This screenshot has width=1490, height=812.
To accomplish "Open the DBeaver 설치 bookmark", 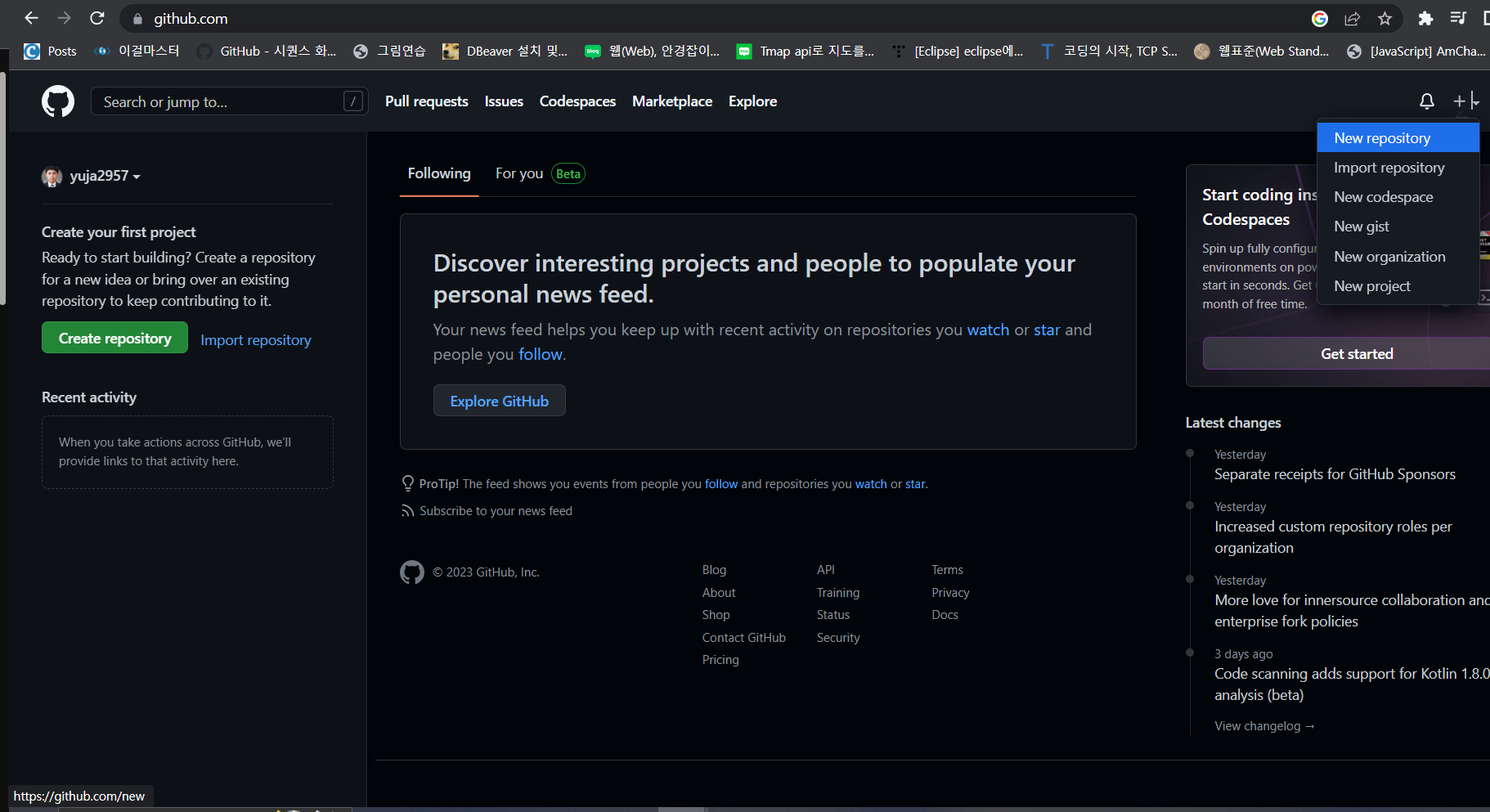I will pos(505,52).
